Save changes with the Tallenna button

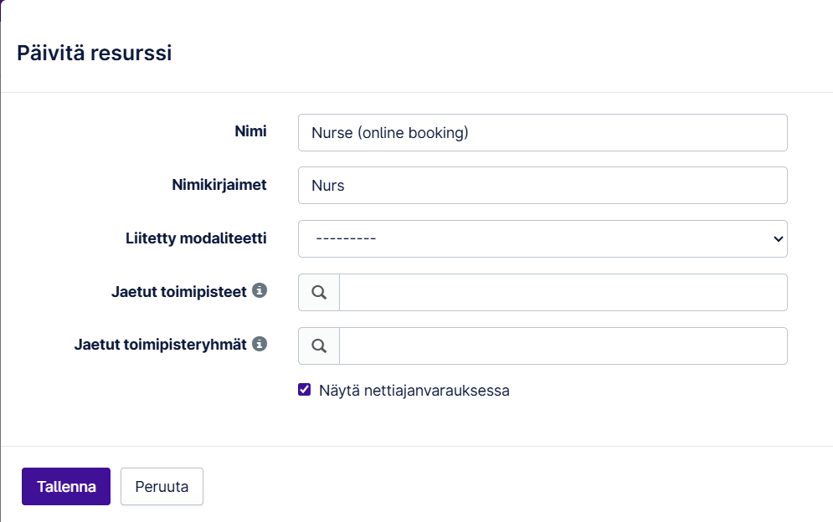[x=66, y=487]
